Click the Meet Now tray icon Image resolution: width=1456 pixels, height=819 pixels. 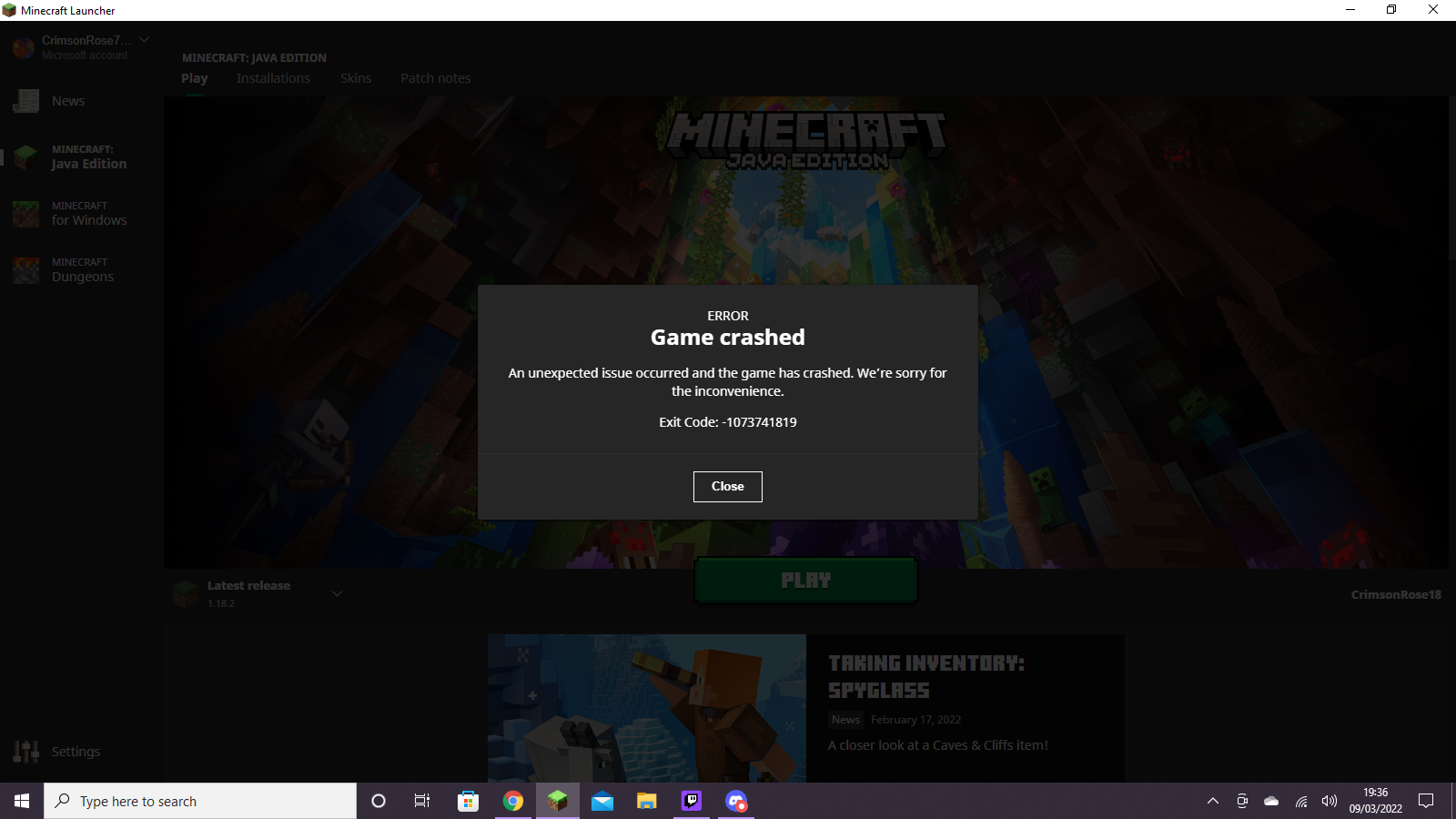pyautogui.click(x=1242, y=801)
